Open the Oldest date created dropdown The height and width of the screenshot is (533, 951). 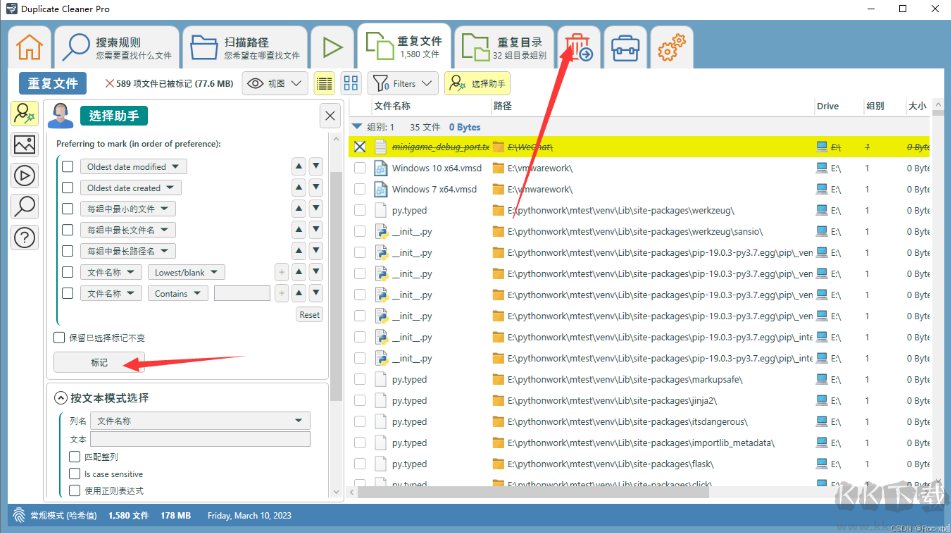pos(130,188)
